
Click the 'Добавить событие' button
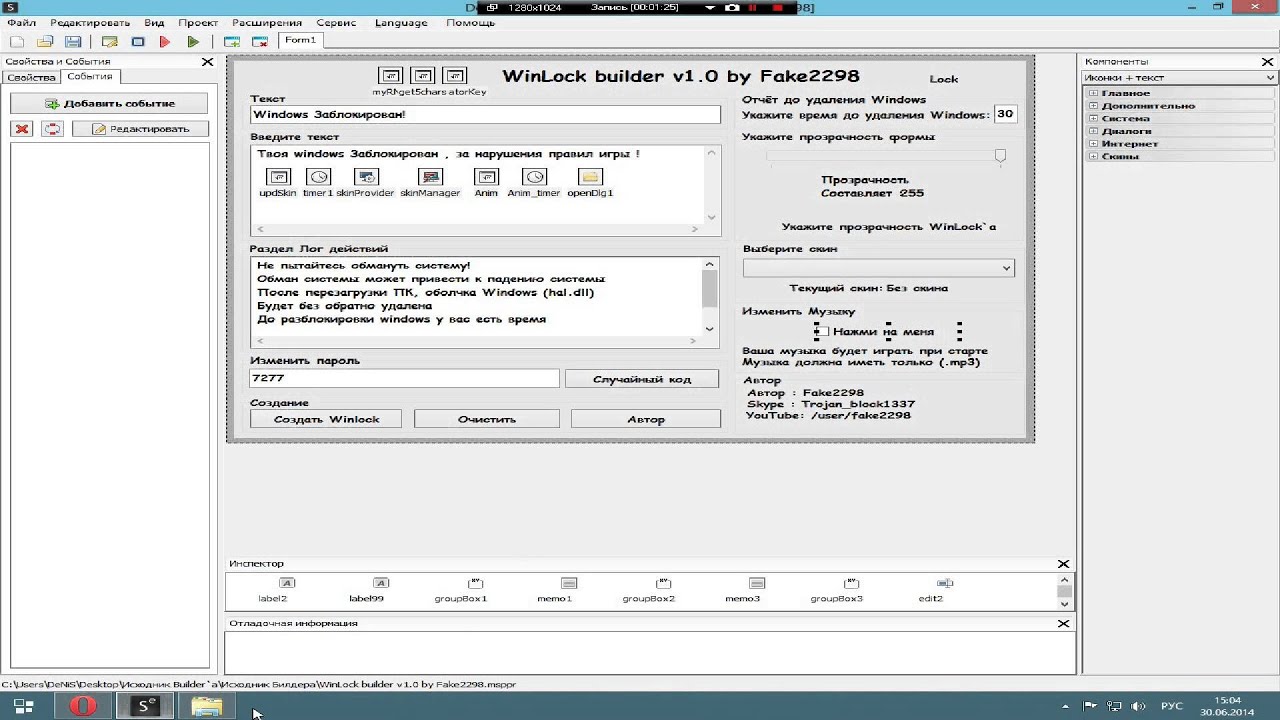[x=110, y=103]
